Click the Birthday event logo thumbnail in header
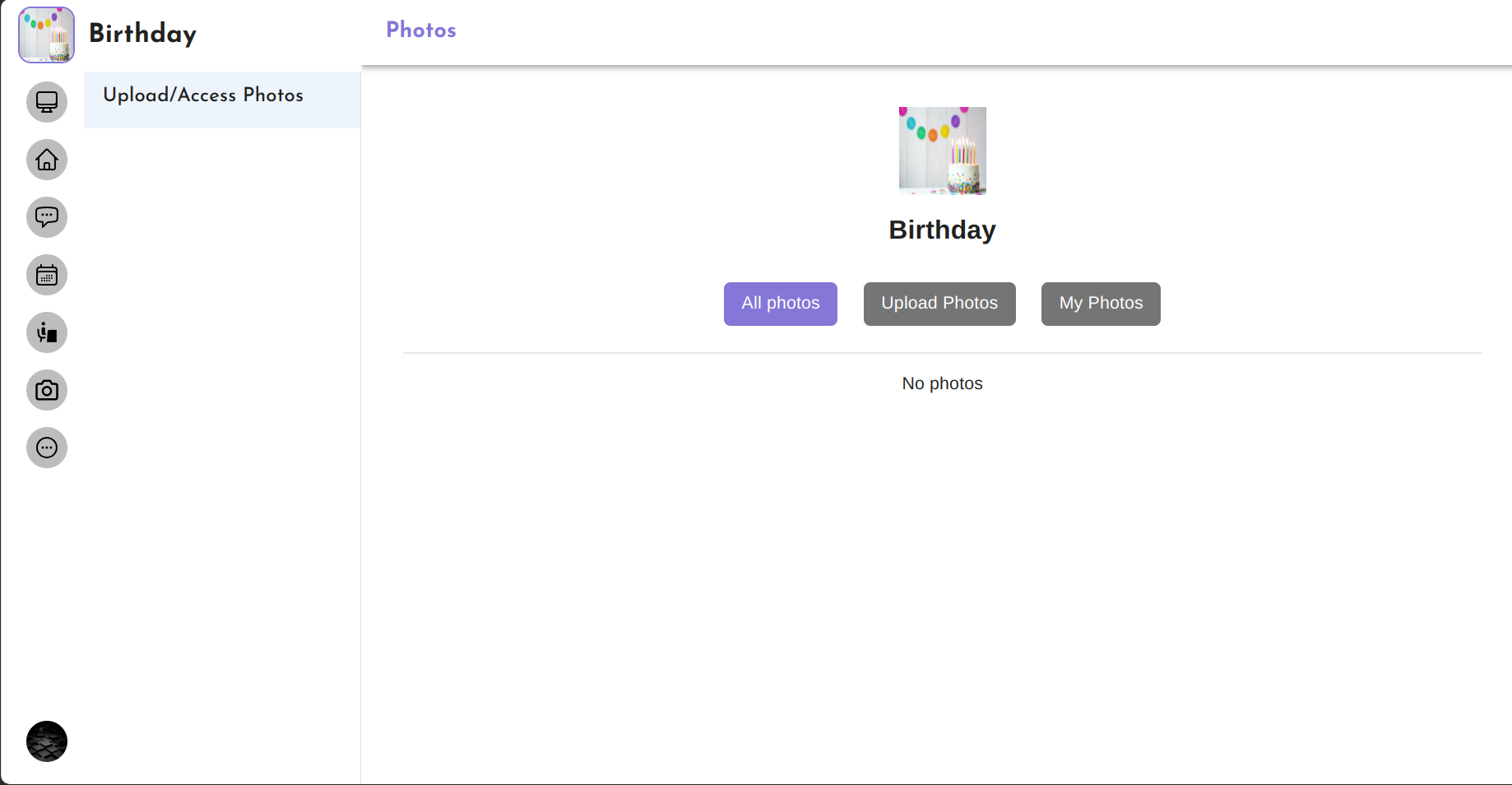The height and width of the screenshot is (785, 1512). pos(47,35)
